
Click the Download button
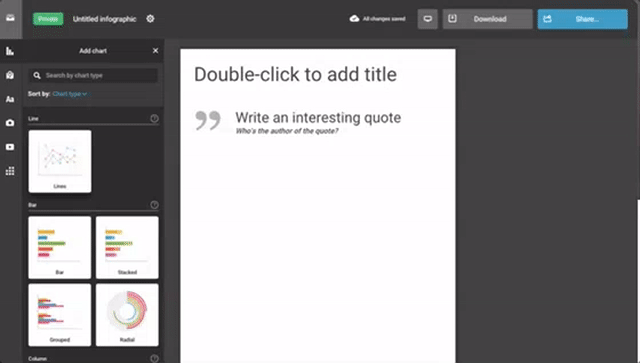point(487,19)
